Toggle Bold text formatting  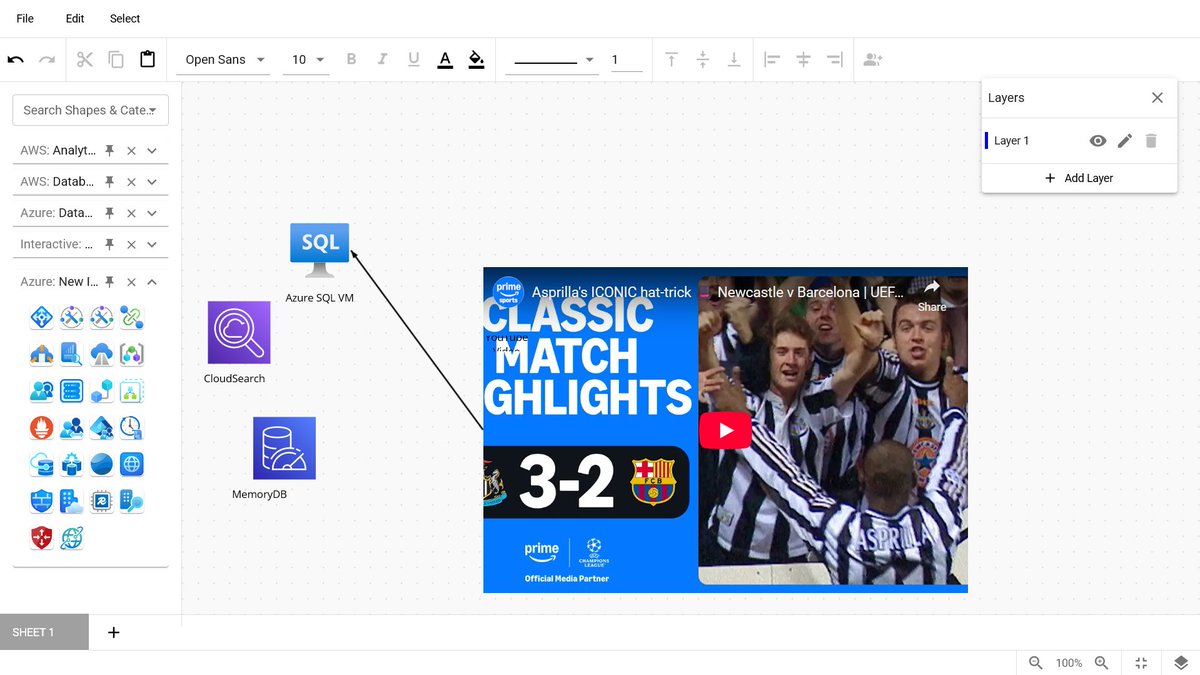click(351, 59)
